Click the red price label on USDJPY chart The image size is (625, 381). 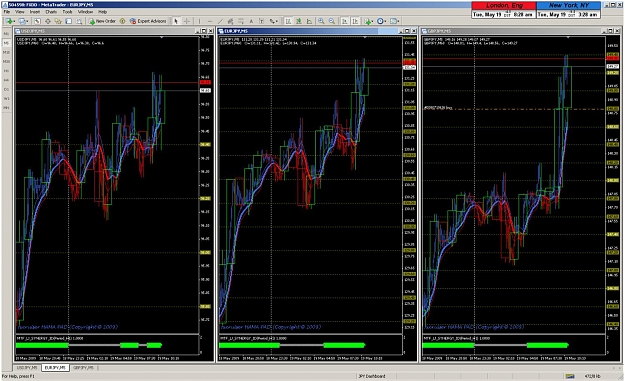click(205, 82)
